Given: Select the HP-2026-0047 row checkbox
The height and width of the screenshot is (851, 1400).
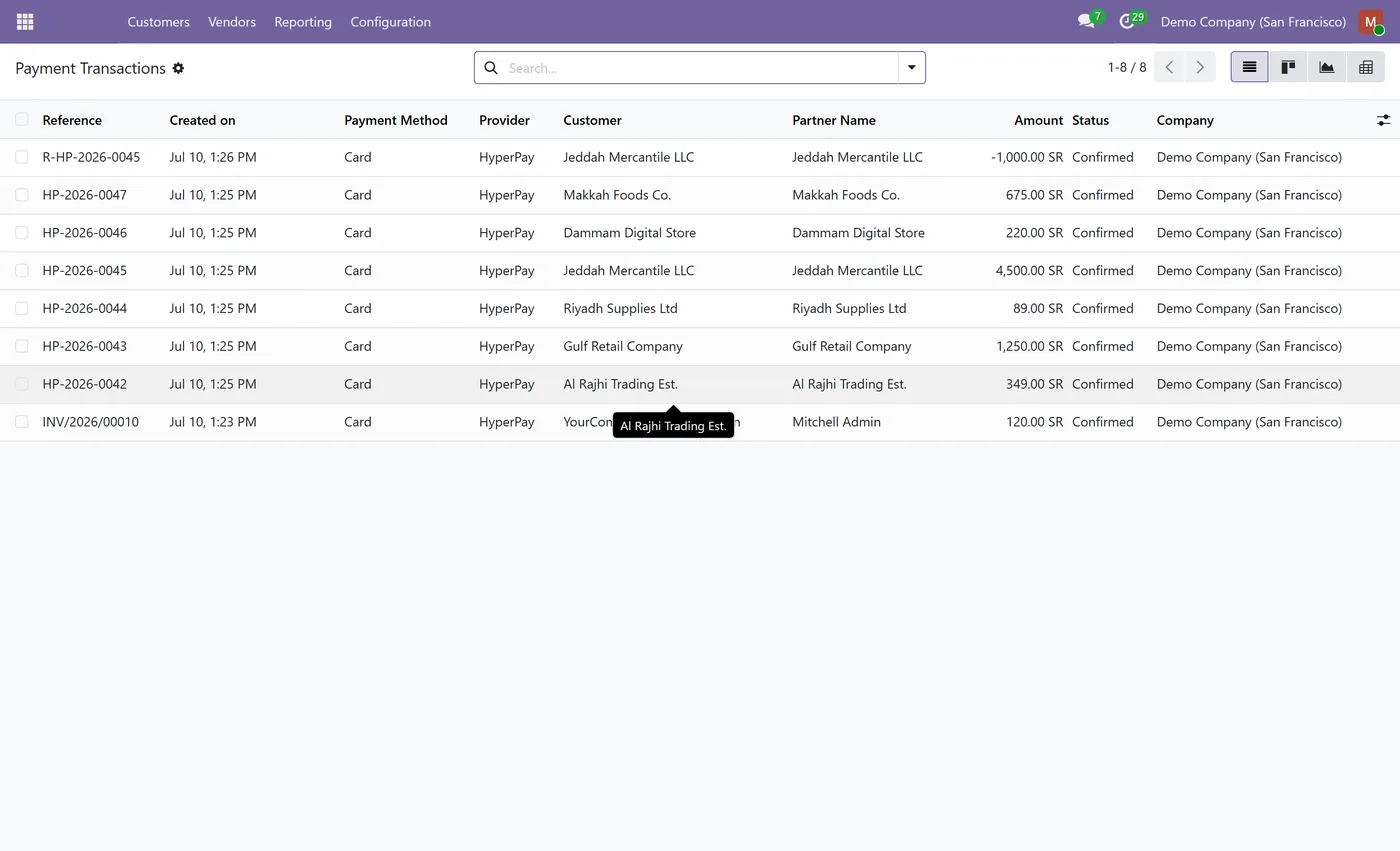Looking at the screenshot, I should pos(22,195).
